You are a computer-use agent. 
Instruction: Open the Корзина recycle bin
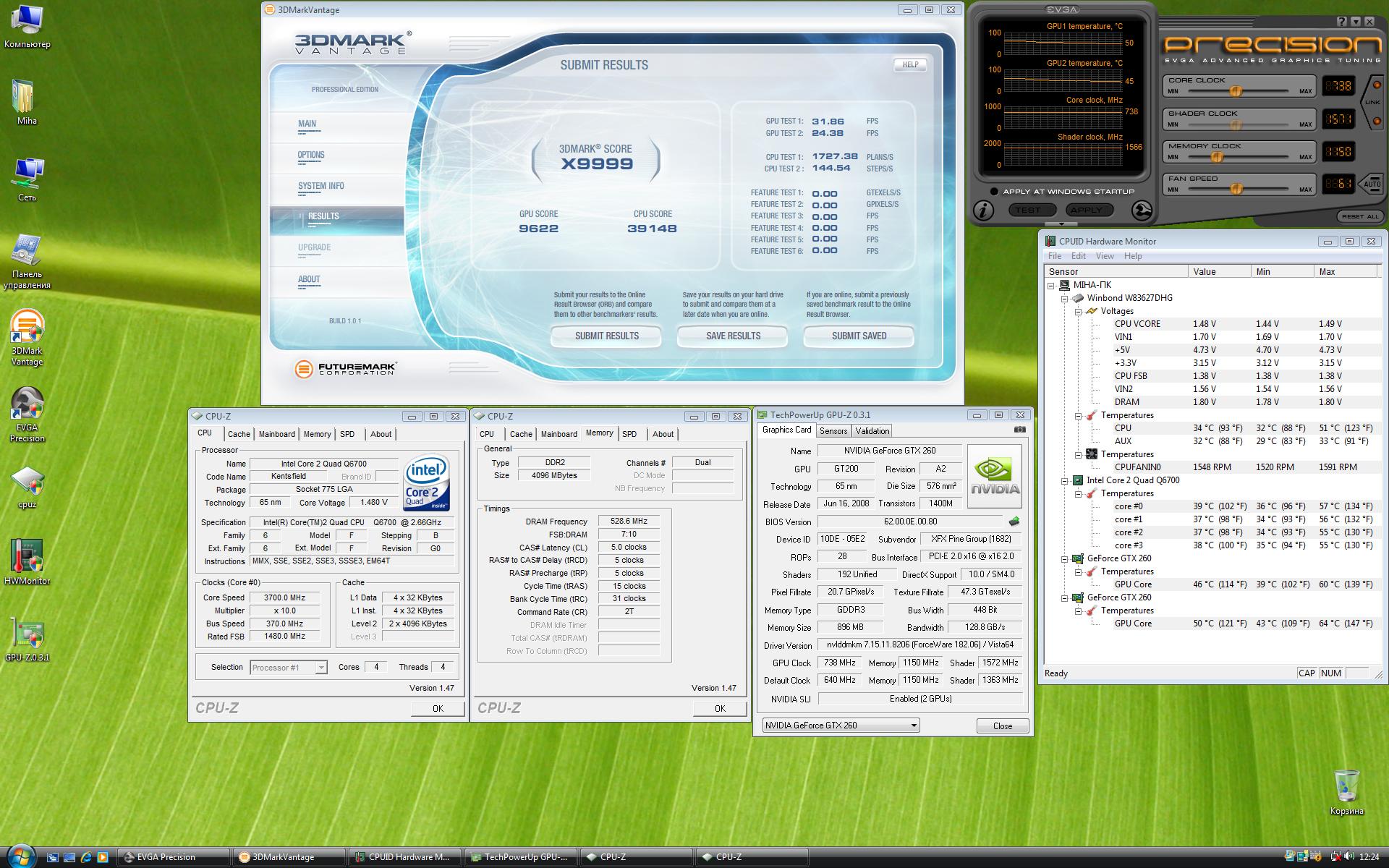(1346, 793)
